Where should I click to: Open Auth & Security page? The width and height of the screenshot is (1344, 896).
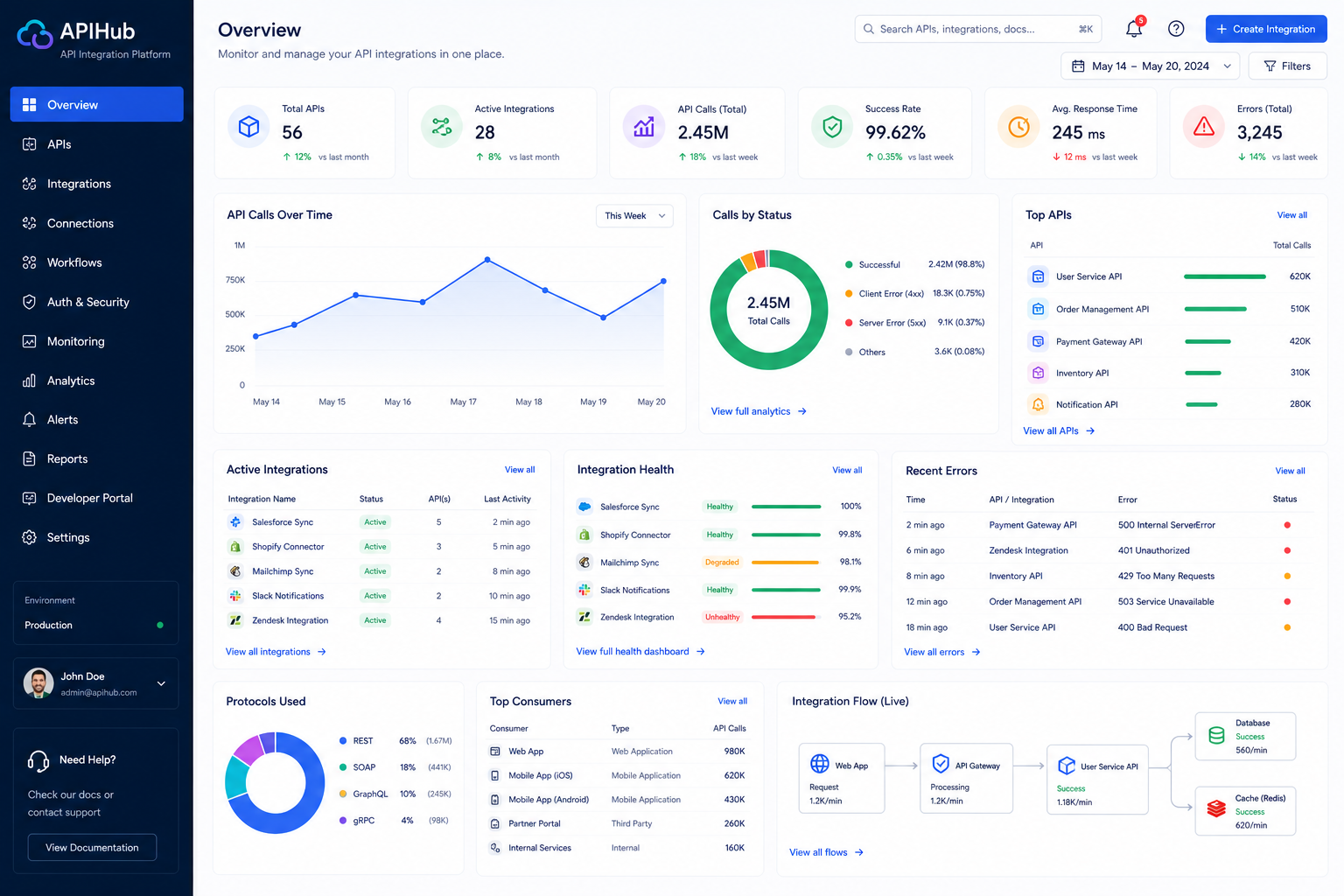[x=96, y=302]
